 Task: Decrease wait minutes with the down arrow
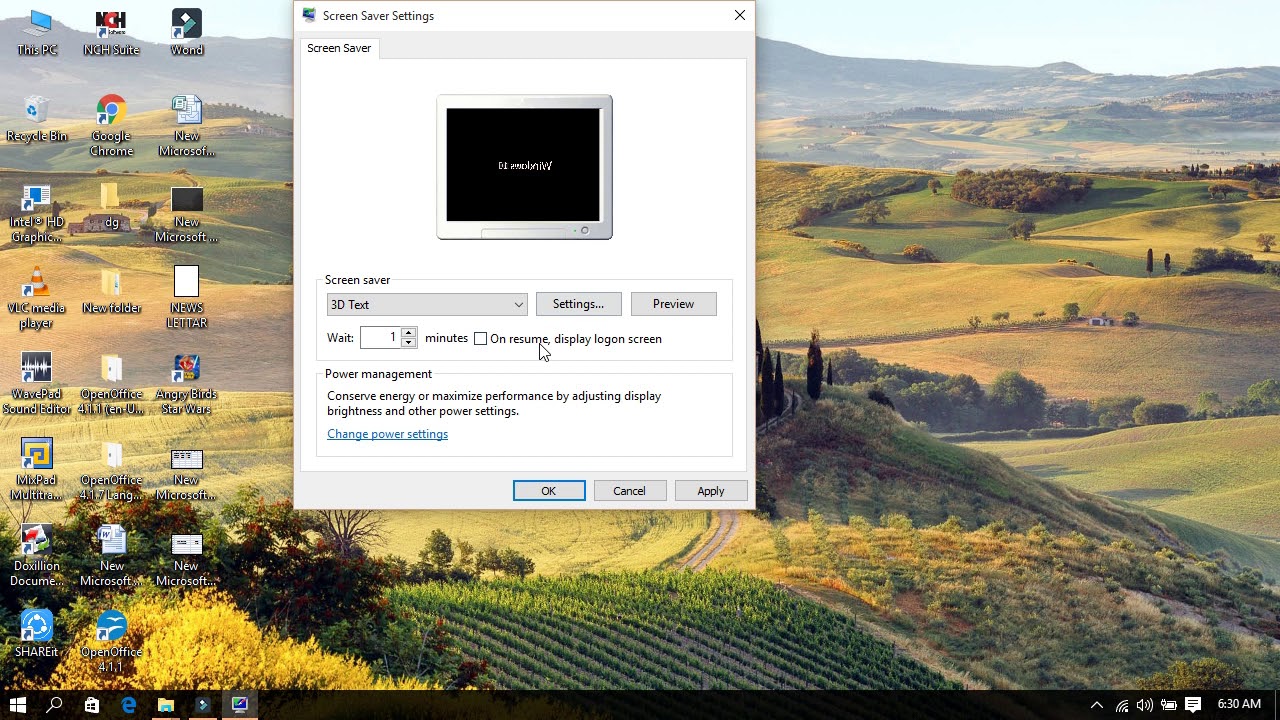pos(408,343)
